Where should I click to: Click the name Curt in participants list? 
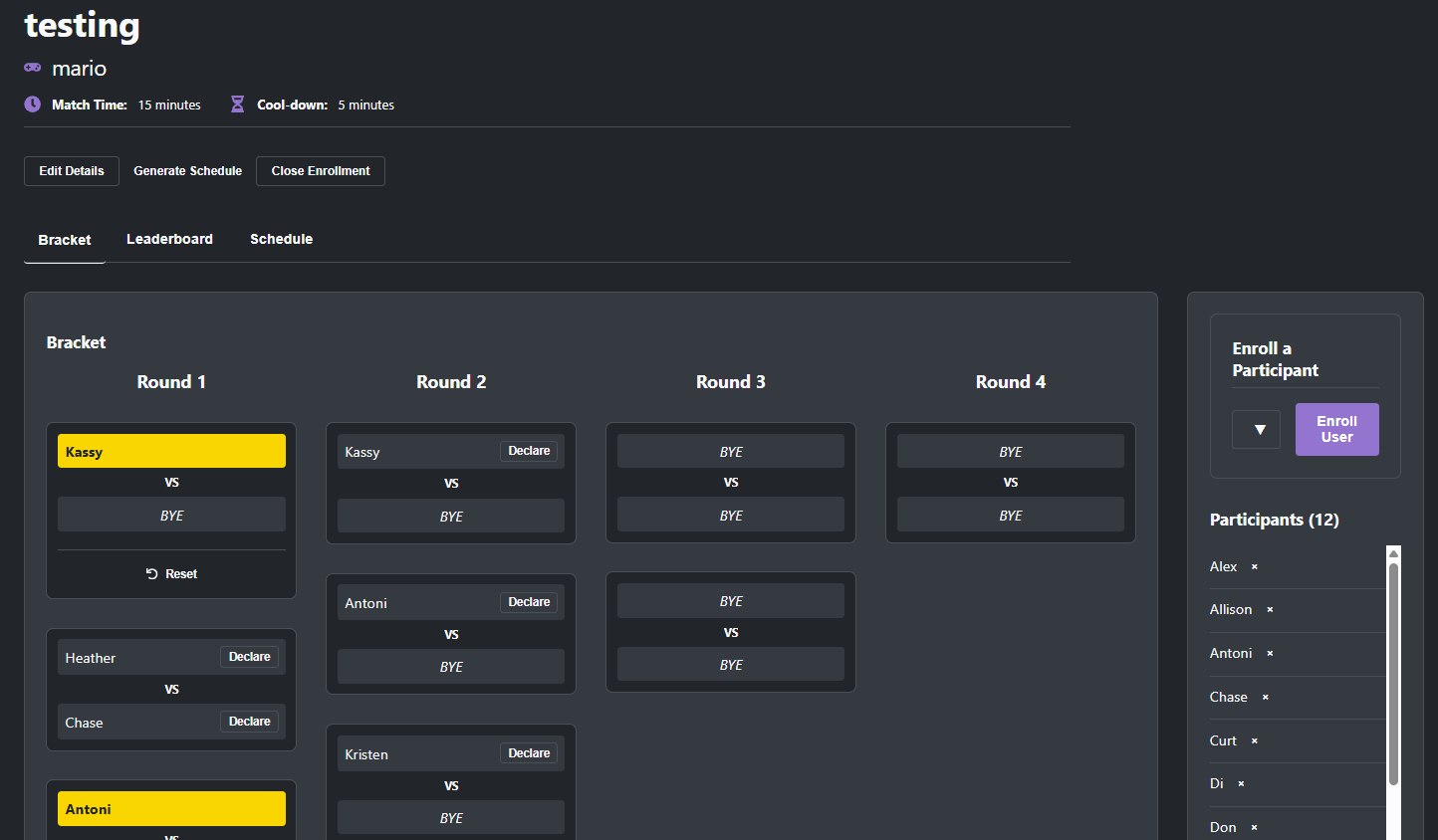pos(1223,740)
